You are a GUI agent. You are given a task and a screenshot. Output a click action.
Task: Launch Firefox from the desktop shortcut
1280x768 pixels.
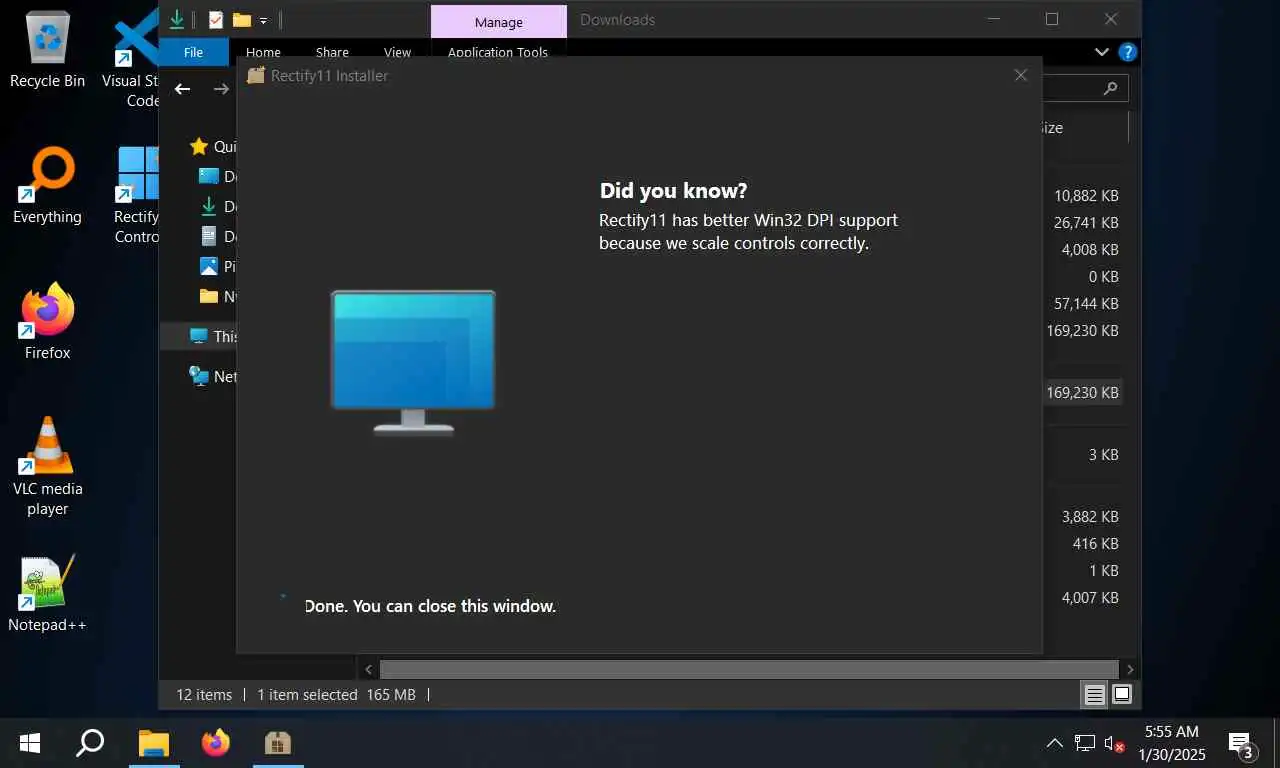pyautogui.click(x=47, y=322)
